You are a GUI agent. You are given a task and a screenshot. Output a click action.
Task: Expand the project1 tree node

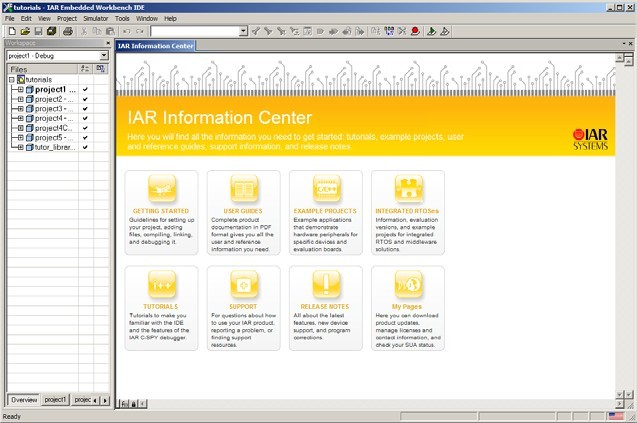20,89
